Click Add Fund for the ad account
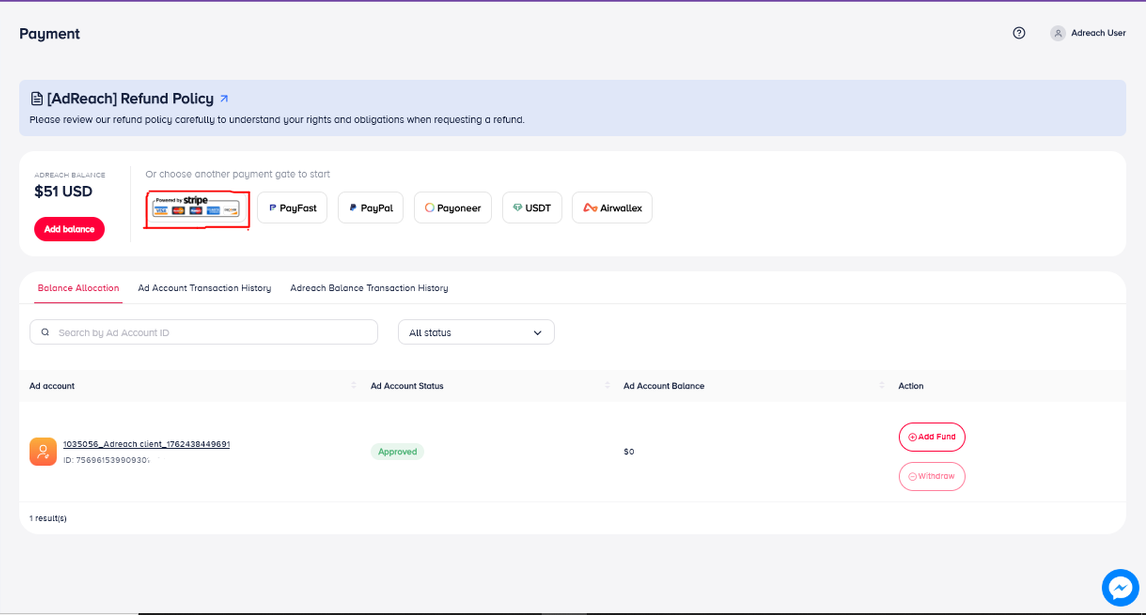The width and height of the screenshot is (1146, 615). point(932,437)
